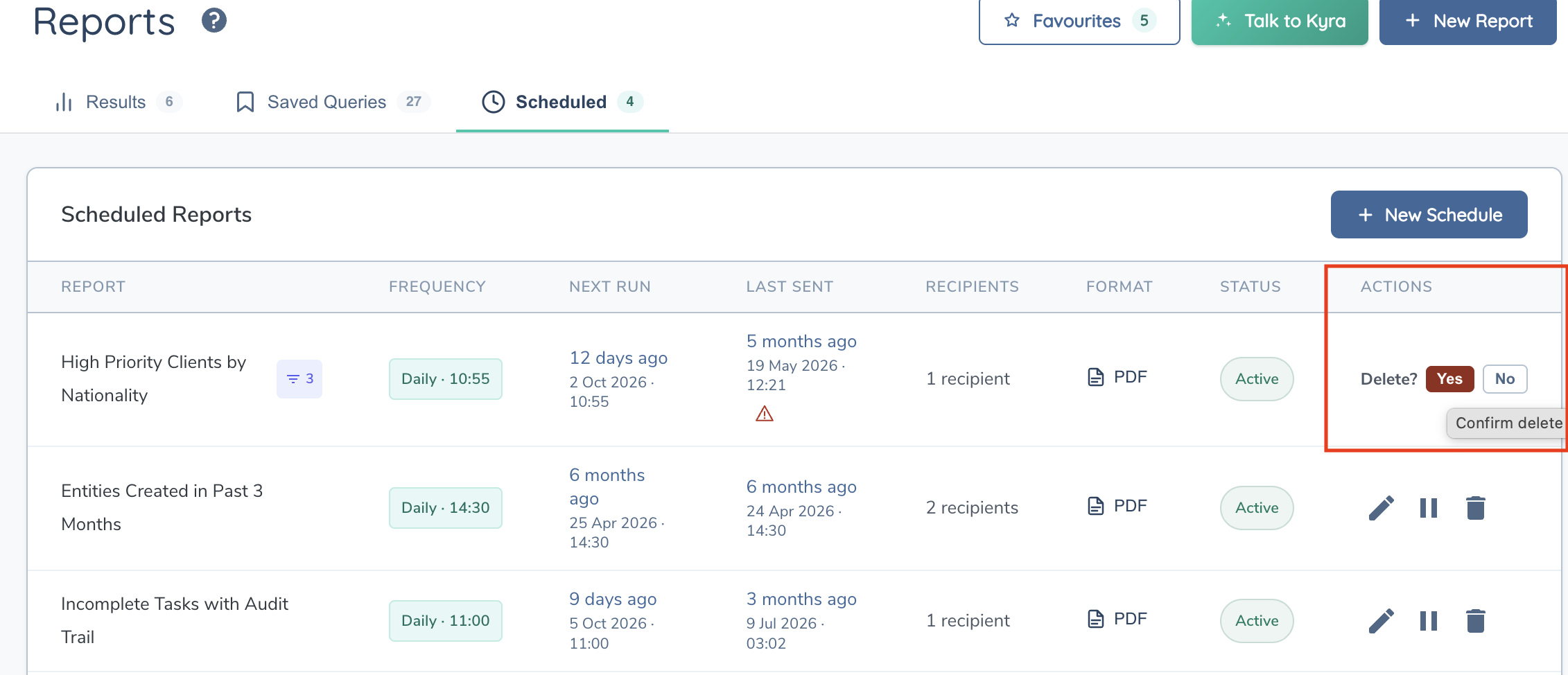The height and width of the screenshot is (675, 1568).
Task: Open the Entities Created in Past 3 Months report
Action: coord(162,507)
